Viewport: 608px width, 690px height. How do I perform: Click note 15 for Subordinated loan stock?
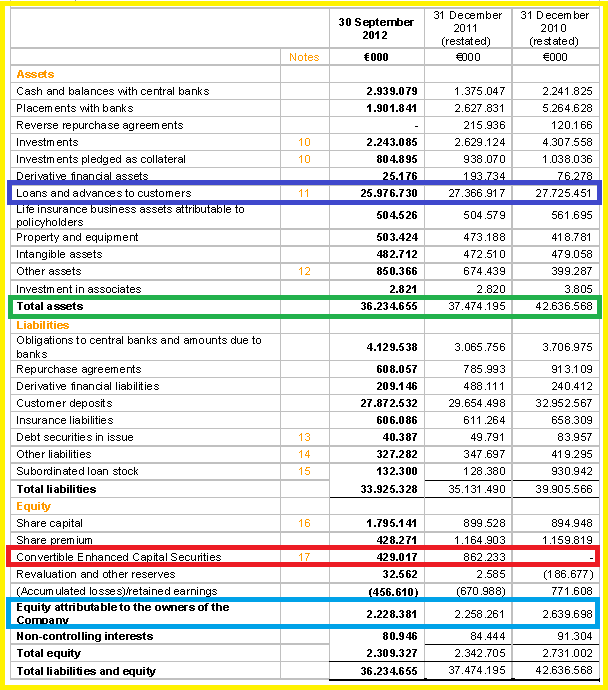[x=304, y=471]
